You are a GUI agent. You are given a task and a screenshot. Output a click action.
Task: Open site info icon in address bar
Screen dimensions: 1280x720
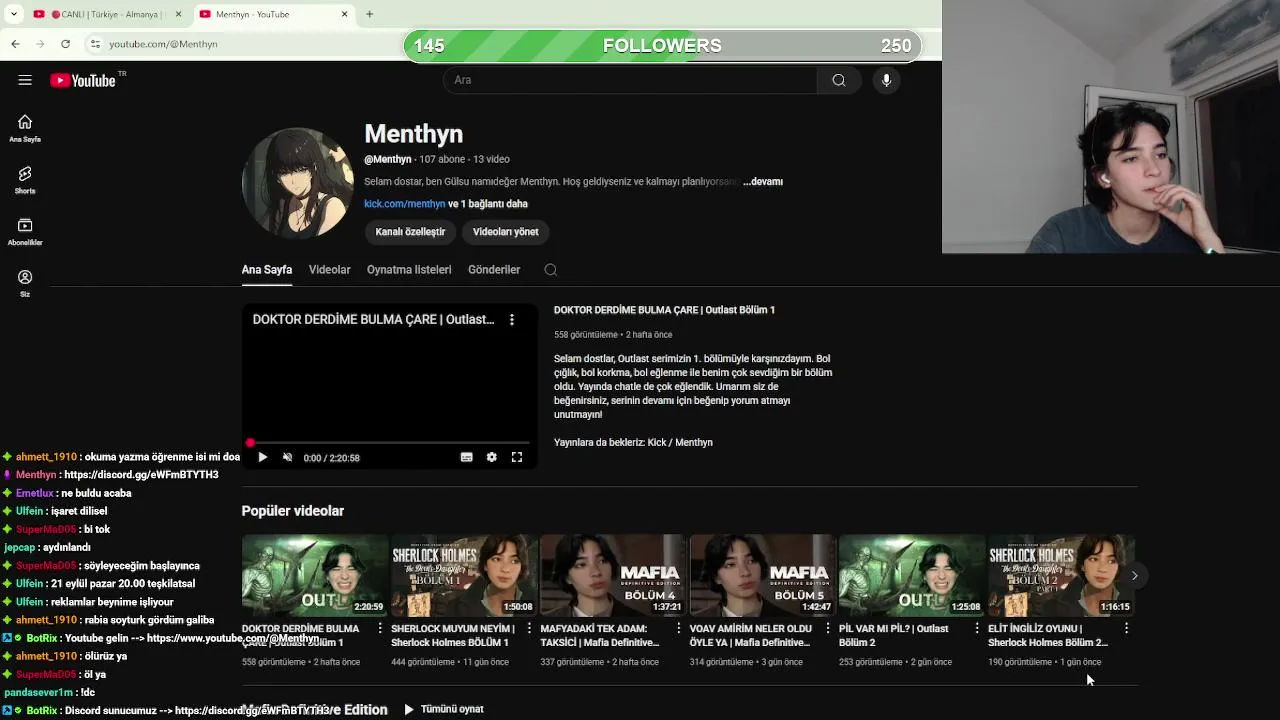tap(95, 44)
